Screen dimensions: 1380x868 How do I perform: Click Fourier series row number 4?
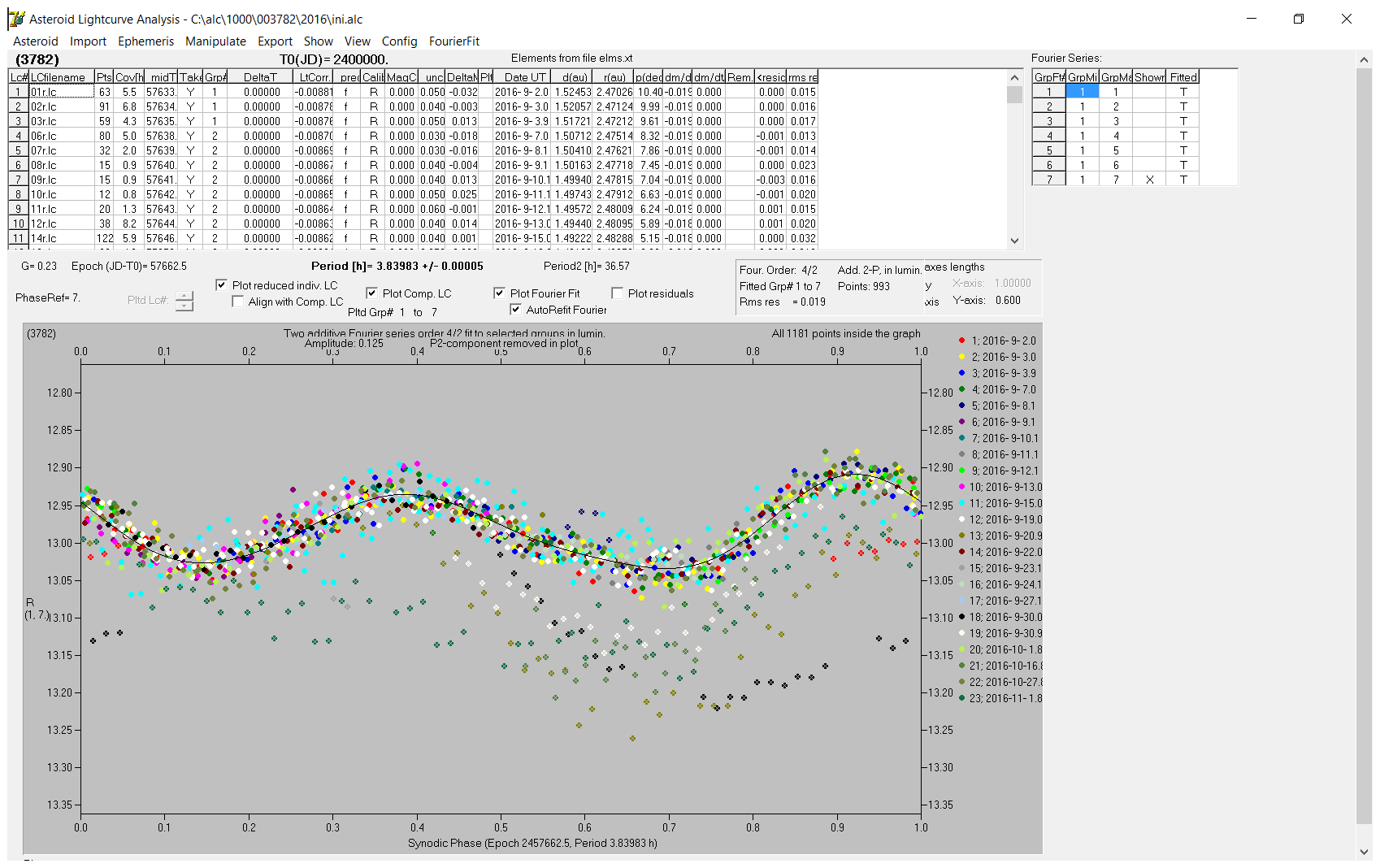click(1049, 136)
